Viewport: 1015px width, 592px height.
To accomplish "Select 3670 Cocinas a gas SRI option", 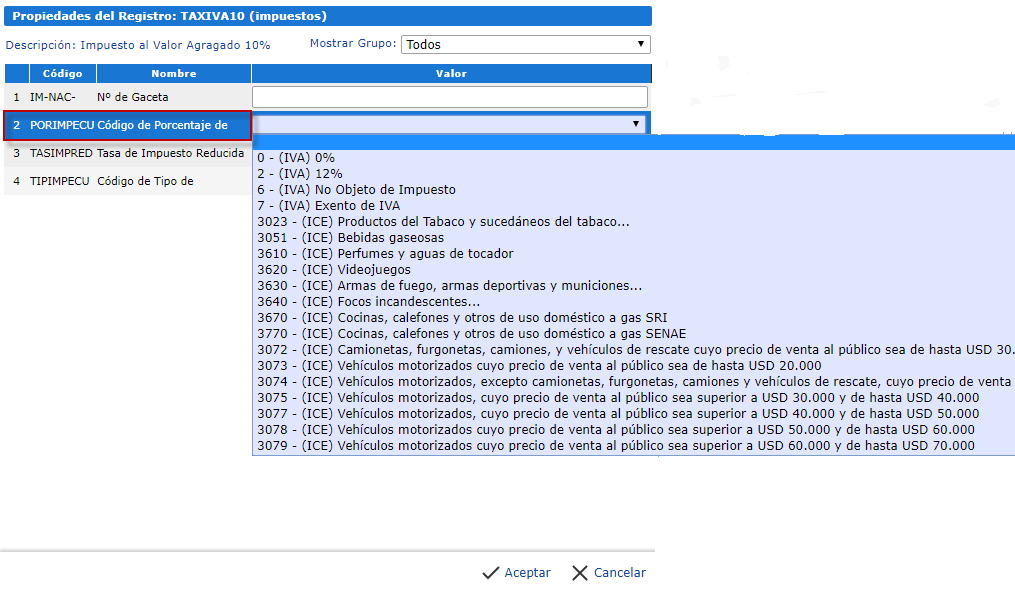I will coord(633,318).
